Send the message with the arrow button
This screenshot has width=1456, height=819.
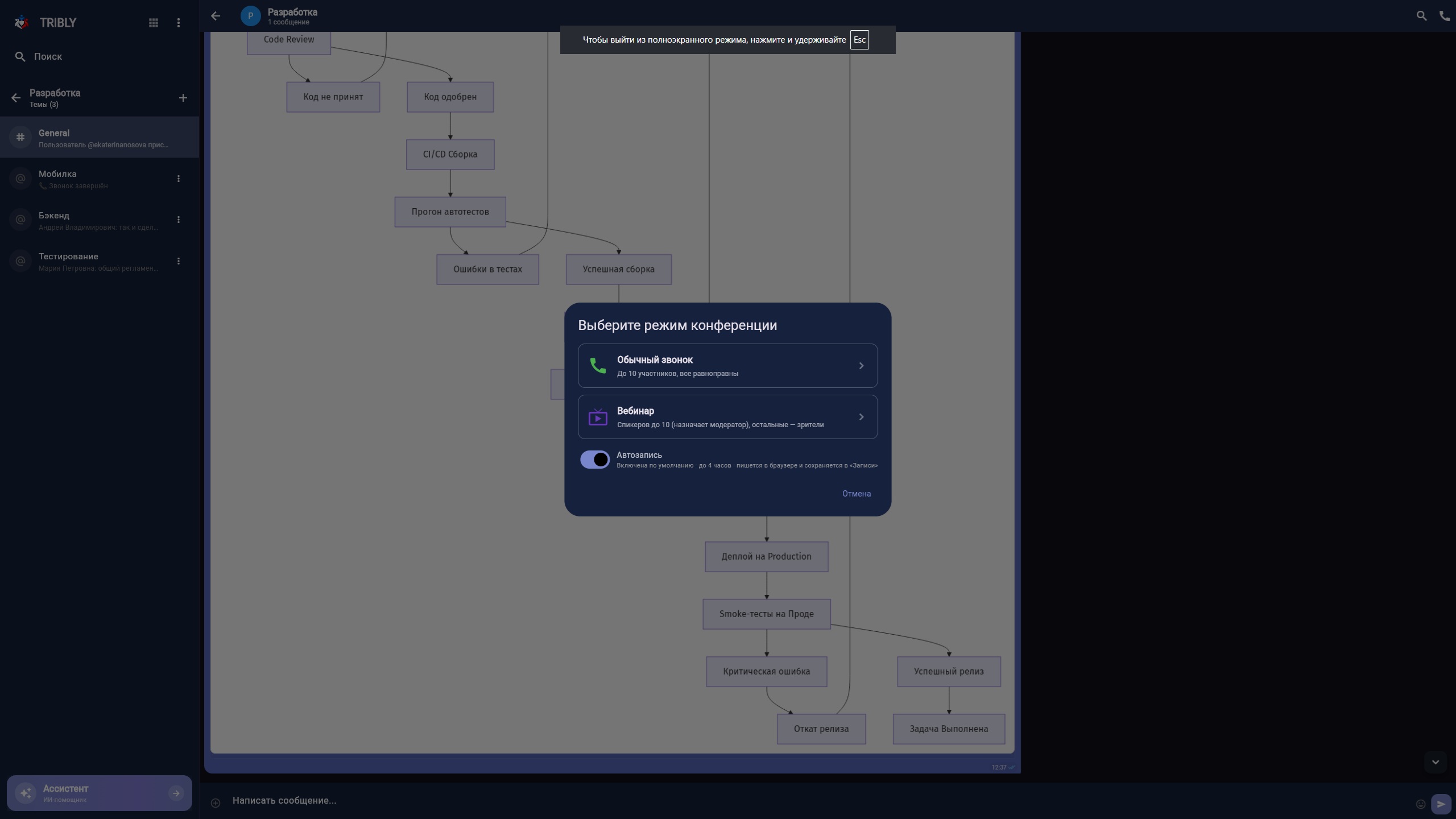point(1441,804)
